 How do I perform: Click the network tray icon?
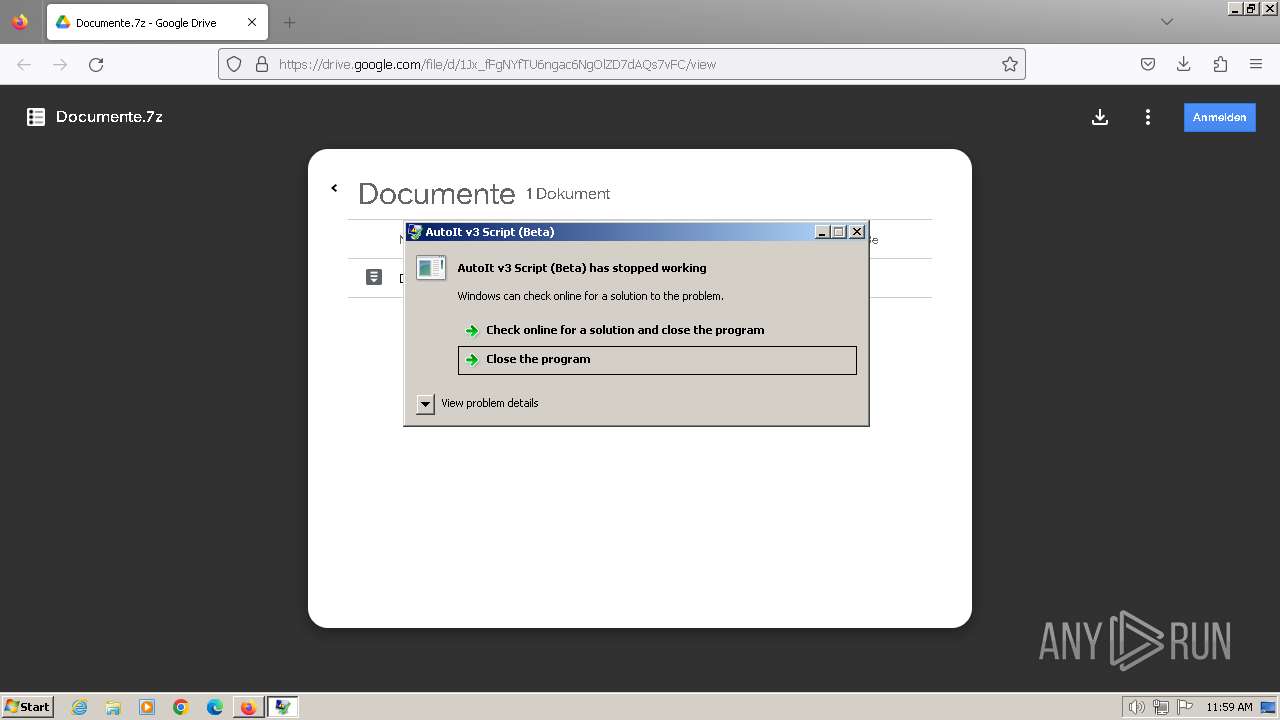coord(1161,707)
